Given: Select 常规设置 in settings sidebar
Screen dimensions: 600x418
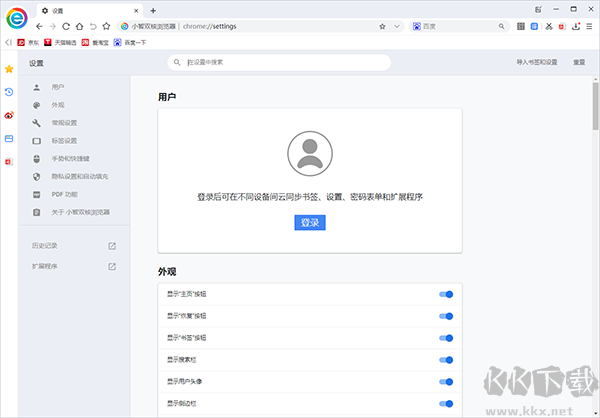Looking at the screenshot, I should click(64, 122).
